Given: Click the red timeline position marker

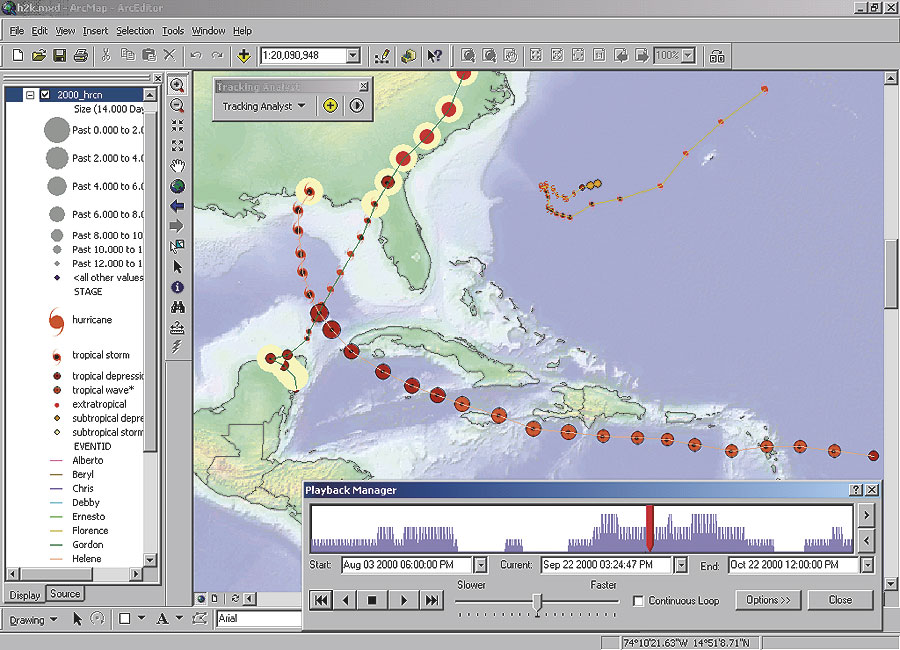Looking at the screenshot, I should 650,528.
